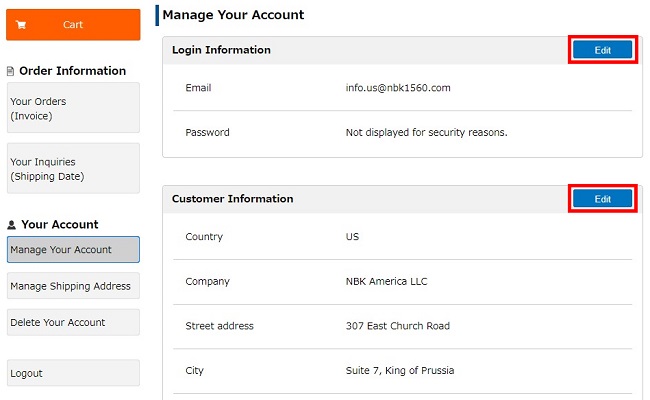Select Manage Your Account menu item
650x400 pixels.
pyautogui.click(x=73, y=250)
